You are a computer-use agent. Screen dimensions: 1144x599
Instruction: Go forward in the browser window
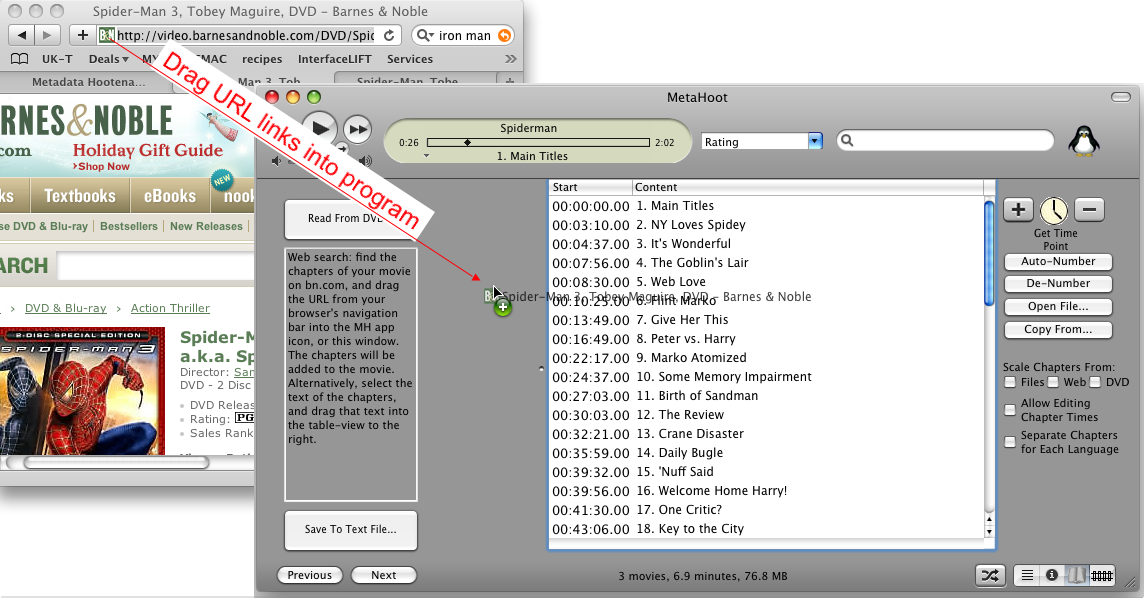pyautogui.click(x=47, y=35)
